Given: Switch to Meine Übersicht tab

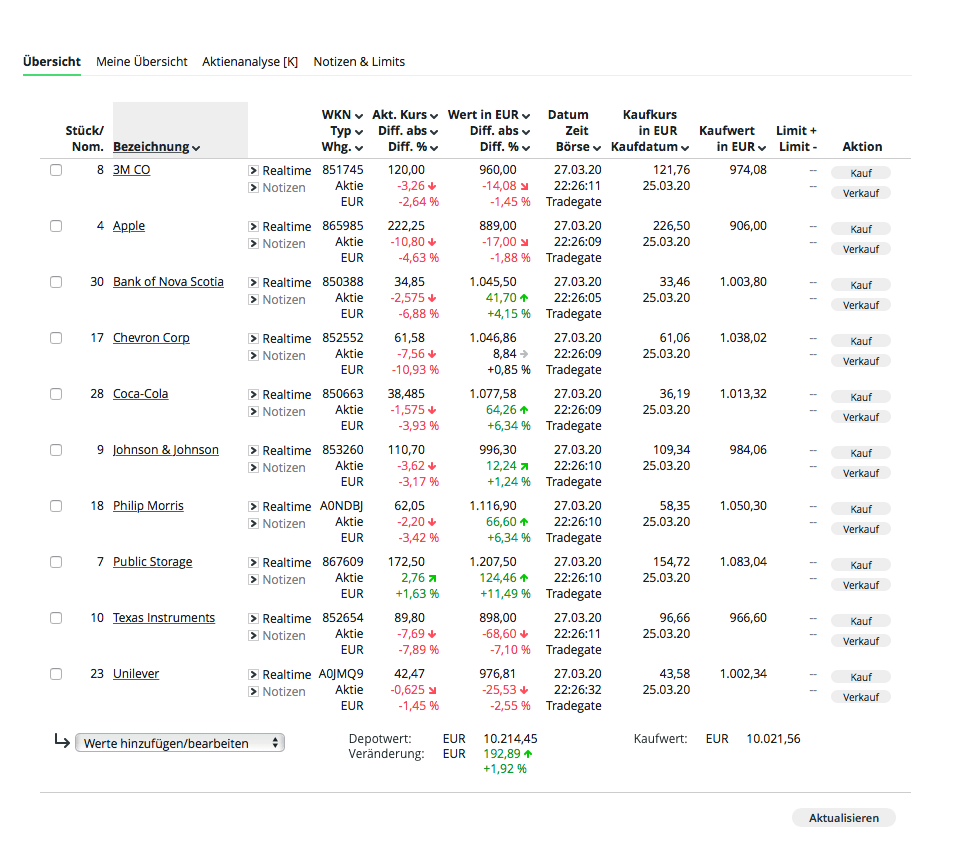Looking at the screenshot, I should [x=142, y=61].
